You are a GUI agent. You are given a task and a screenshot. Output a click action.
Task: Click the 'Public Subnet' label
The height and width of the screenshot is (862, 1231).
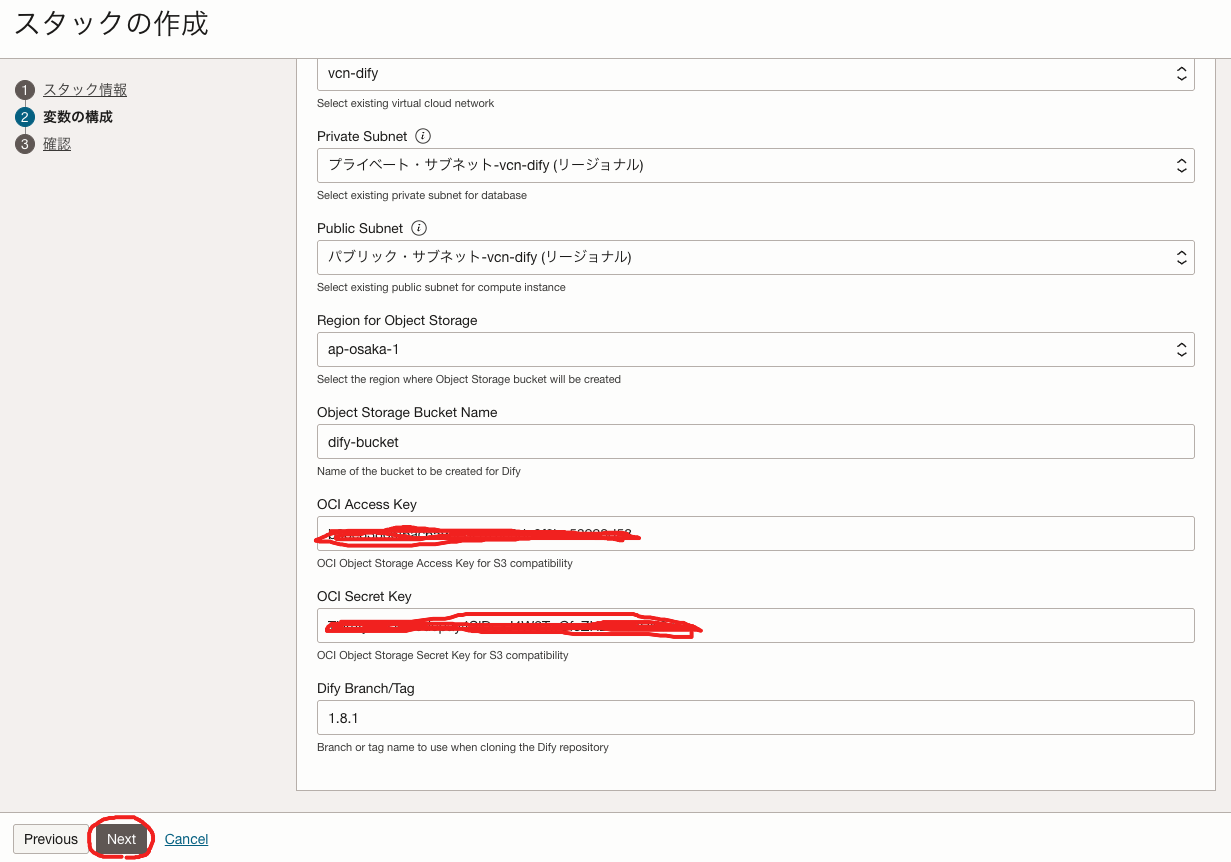[360, 228]
